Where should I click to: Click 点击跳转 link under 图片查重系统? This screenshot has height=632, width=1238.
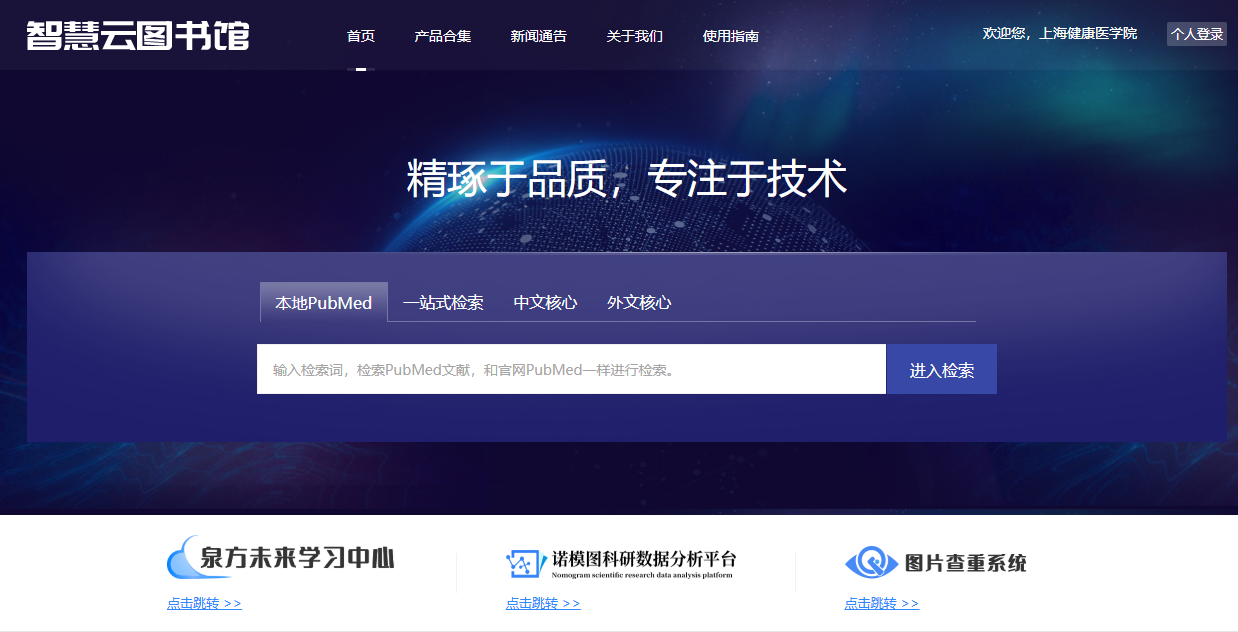click(x=881, y=603)
